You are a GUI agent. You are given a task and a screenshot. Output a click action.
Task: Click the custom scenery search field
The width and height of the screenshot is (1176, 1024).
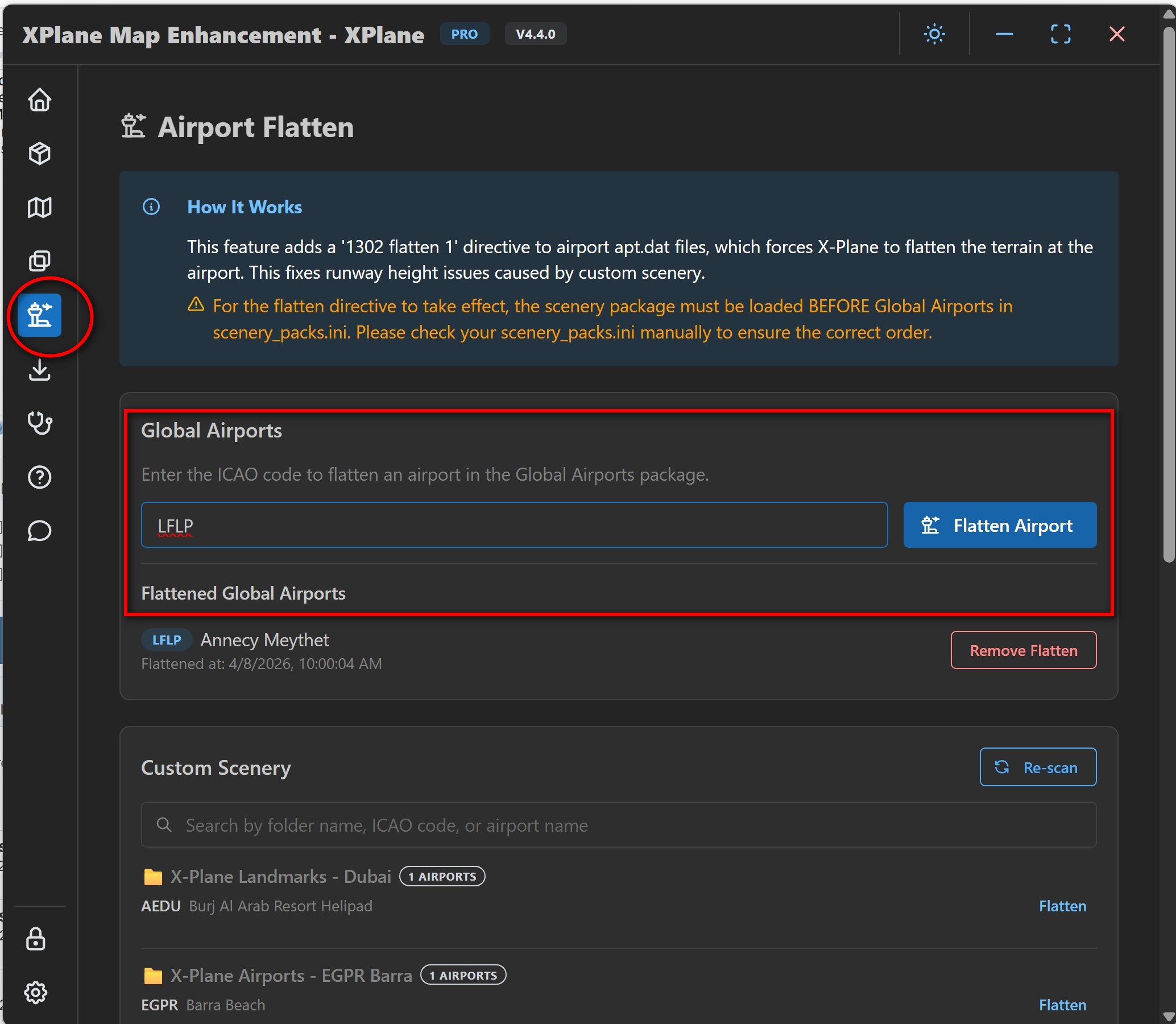618,825
